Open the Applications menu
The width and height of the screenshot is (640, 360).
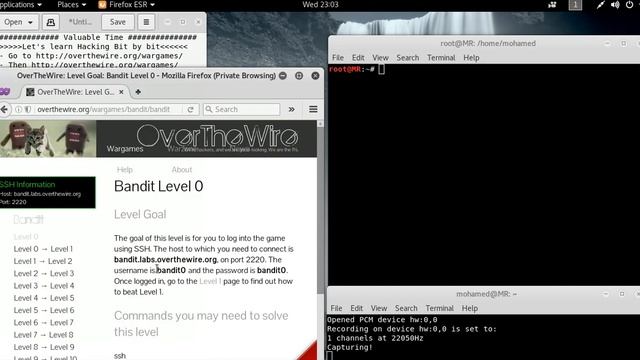click(20, 4)
